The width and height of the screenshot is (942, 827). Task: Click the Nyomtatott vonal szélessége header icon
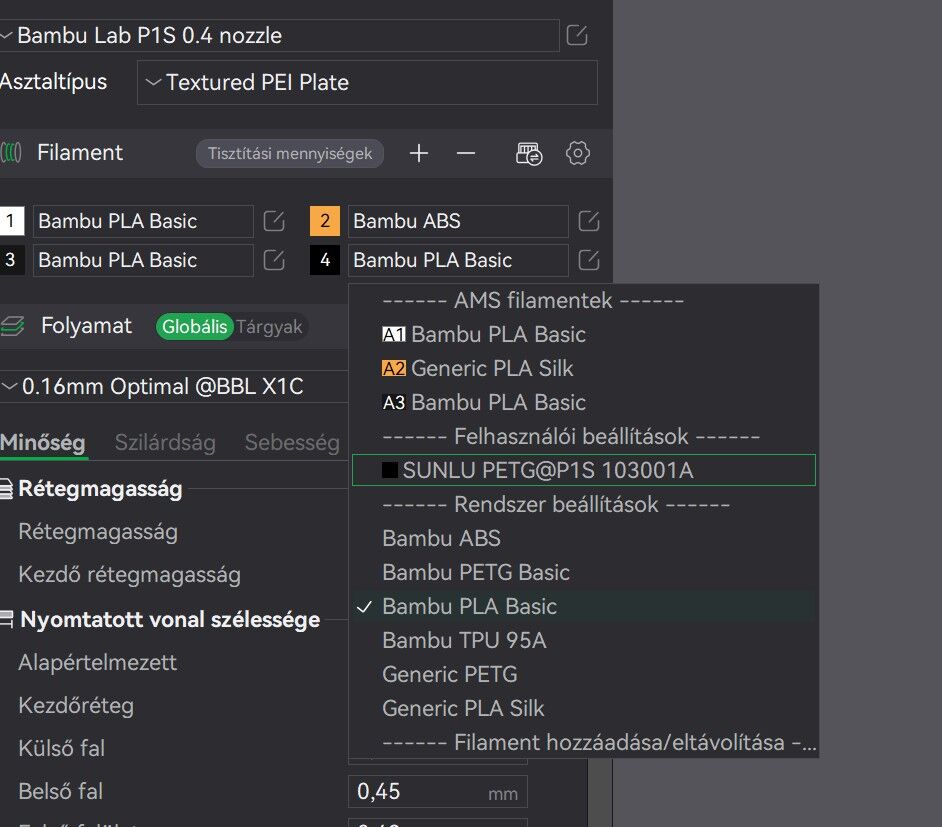[6, 619]
